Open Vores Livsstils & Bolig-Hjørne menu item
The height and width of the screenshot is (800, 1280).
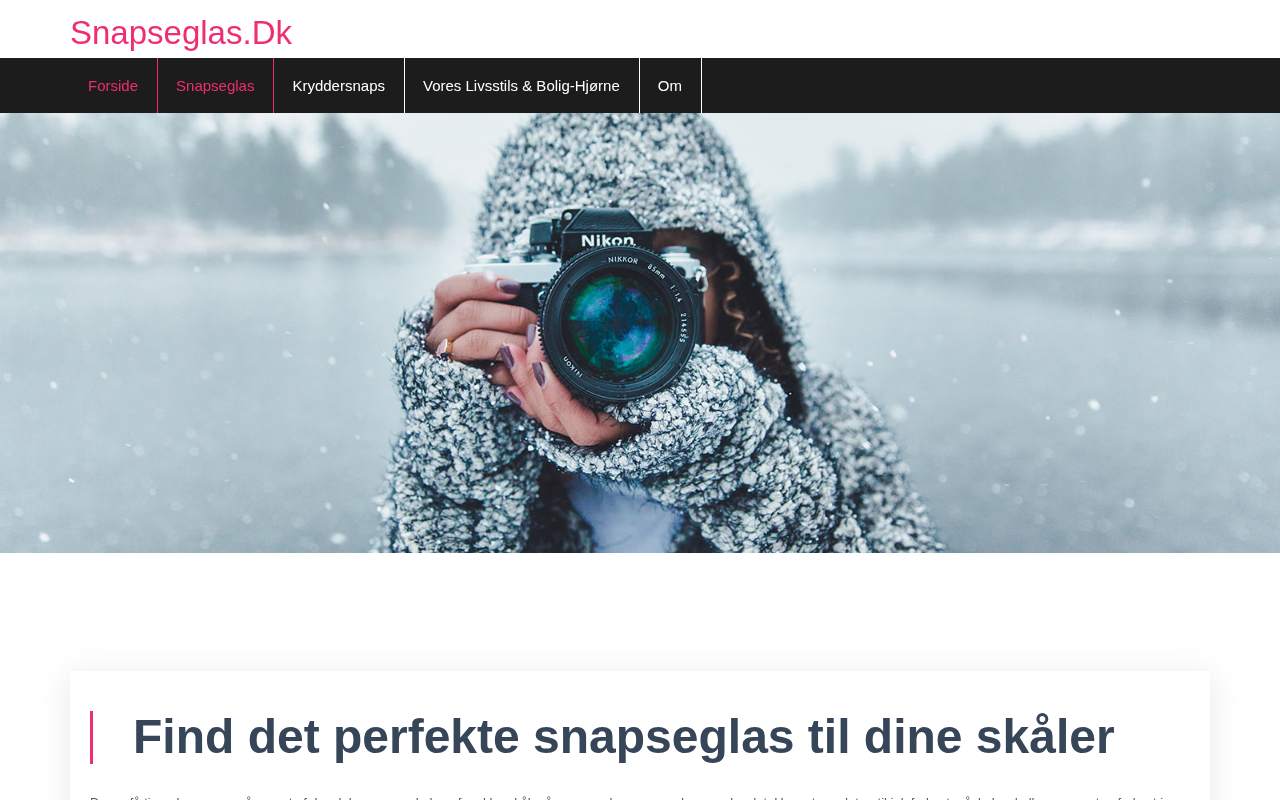(x=521, y=86)
